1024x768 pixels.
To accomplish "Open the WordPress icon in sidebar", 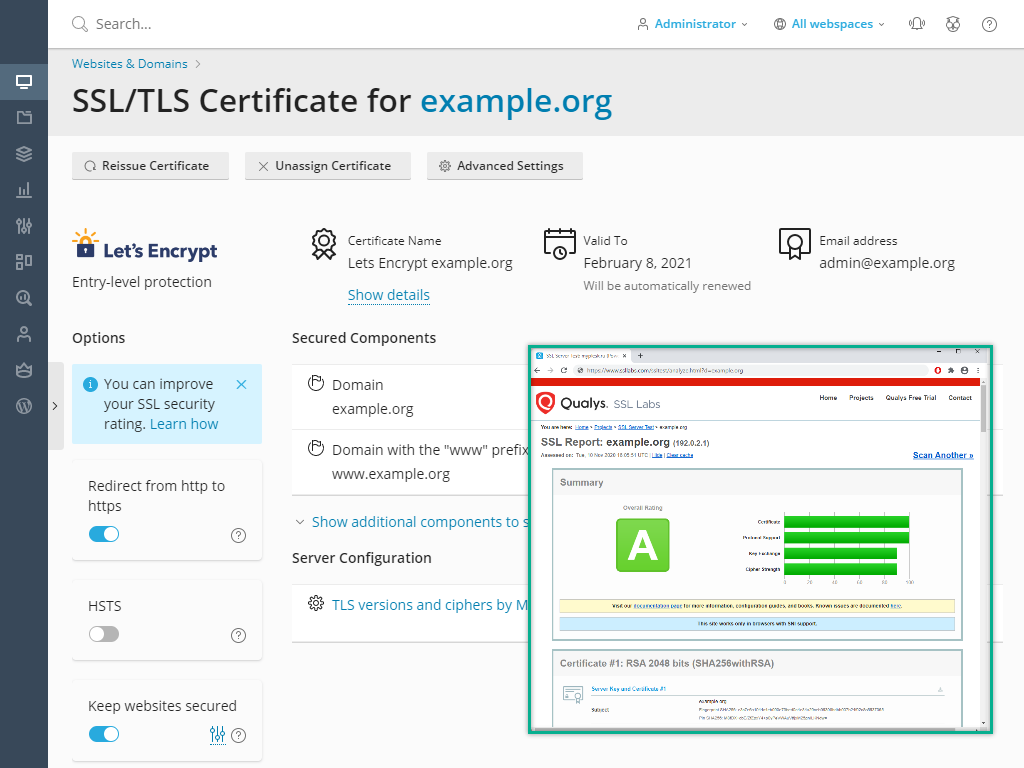I will click(24, 406).
